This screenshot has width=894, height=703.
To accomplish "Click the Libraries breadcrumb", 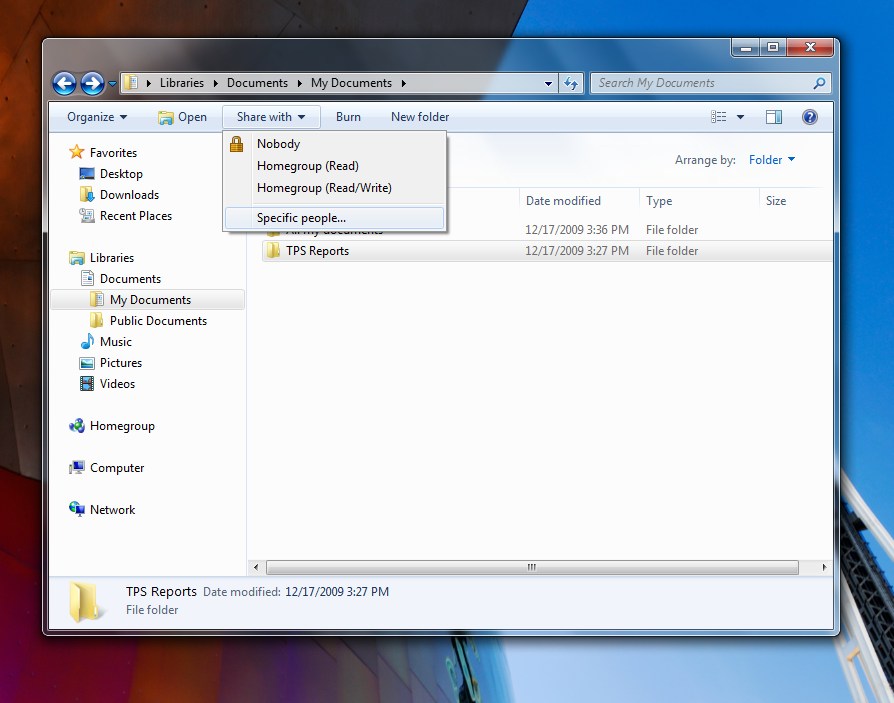I will click(181, 83).
